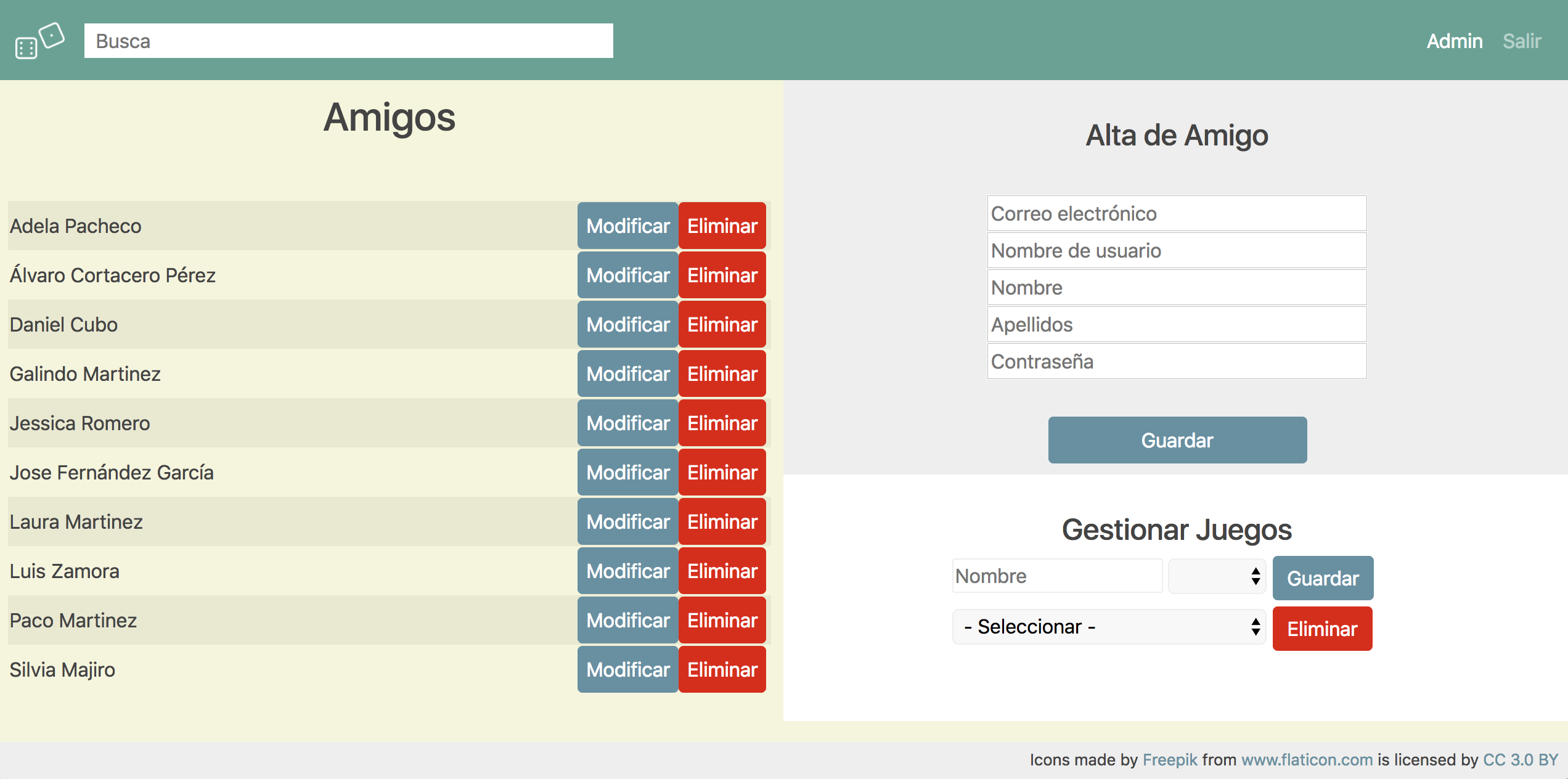Open the Admin menu item
The width and height of the screenshot is (1568, 779).
[1454, 41]
